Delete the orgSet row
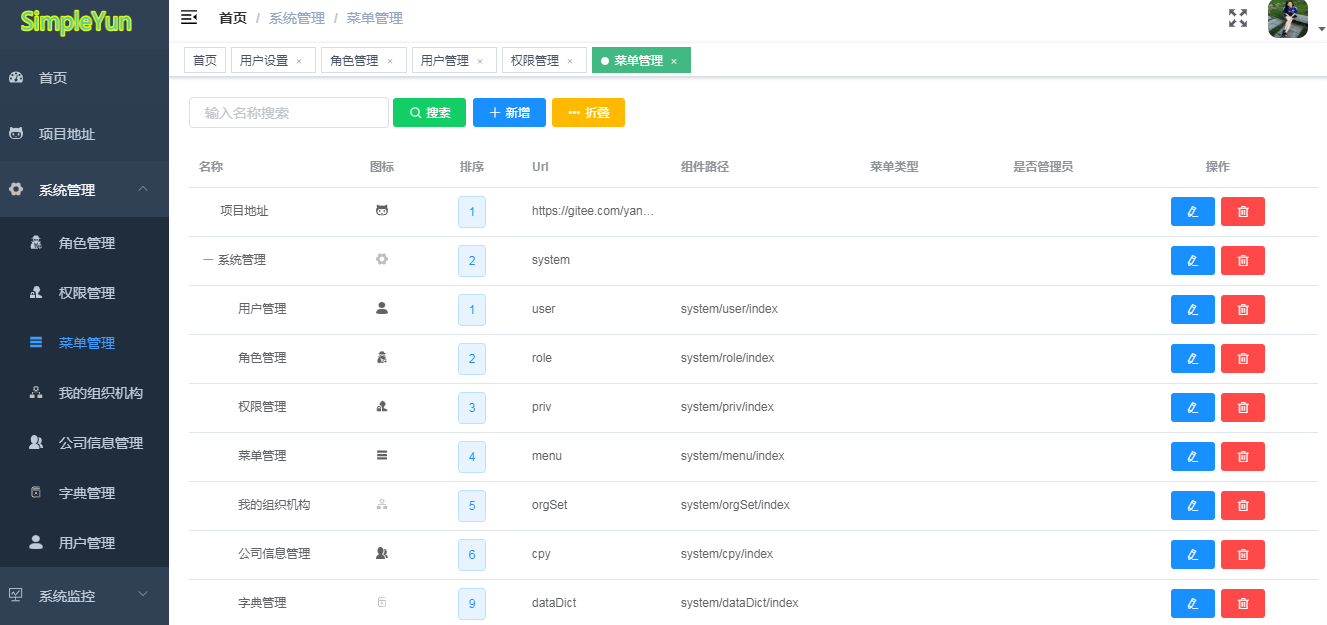Viewport: 1327px width, 625px height. click(1243, 505)
